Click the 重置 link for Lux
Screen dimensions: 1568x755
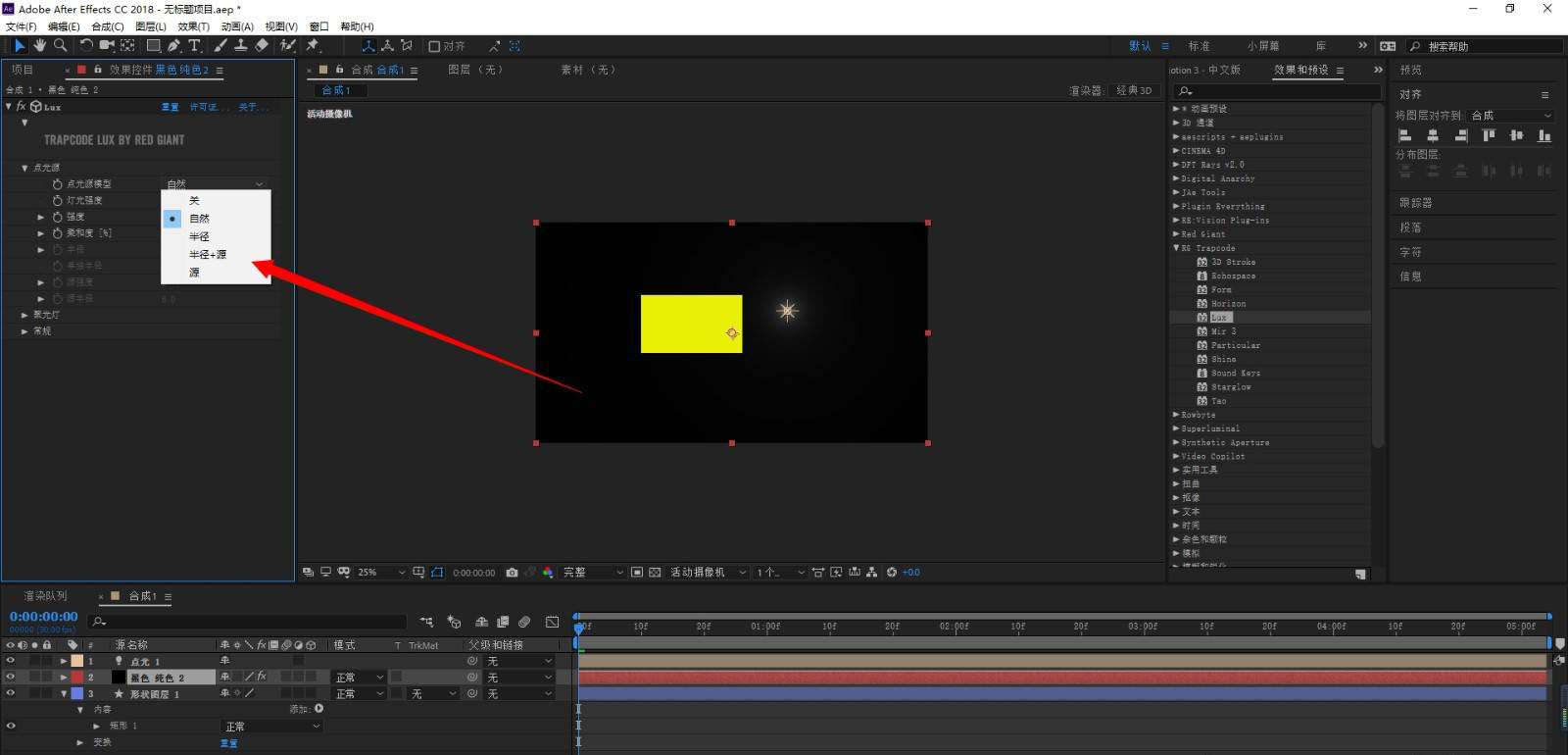pos(171,107)
